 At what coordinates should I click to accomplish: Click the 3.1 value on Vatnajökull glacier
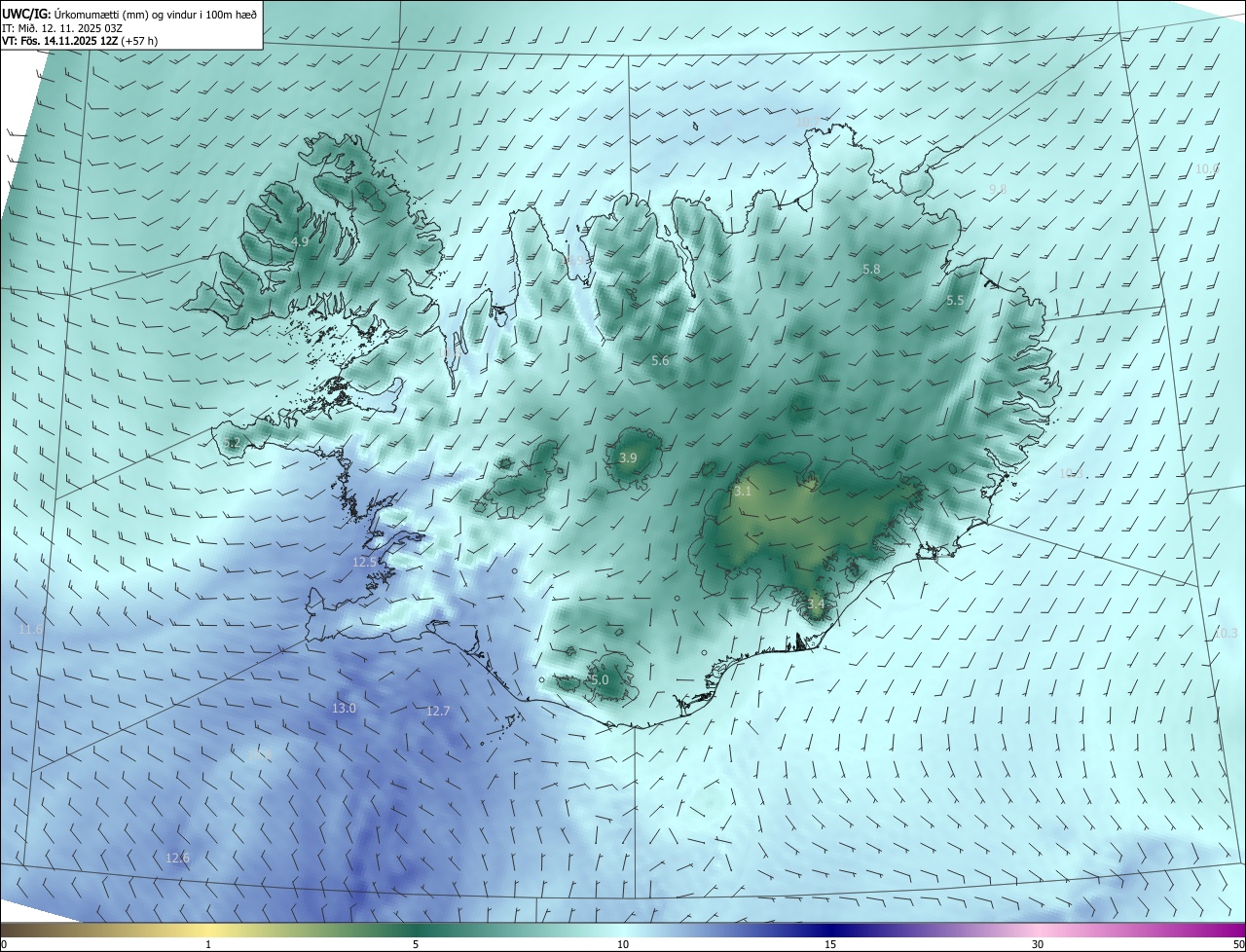pyautogui.click(x=743, y=492)
